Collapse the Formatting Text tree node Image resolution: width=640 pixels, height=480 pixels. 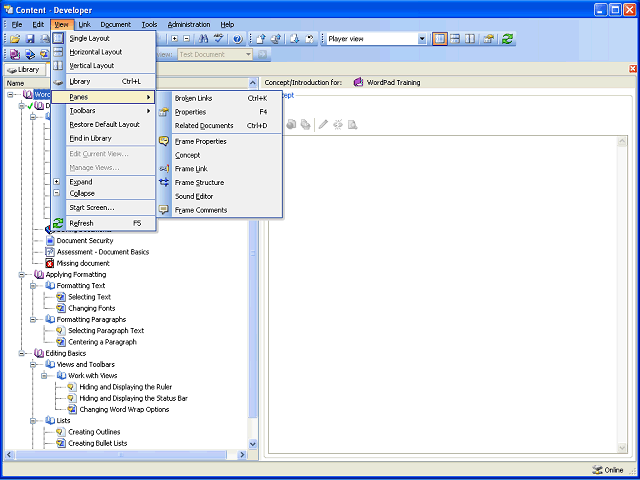(33, 285)
